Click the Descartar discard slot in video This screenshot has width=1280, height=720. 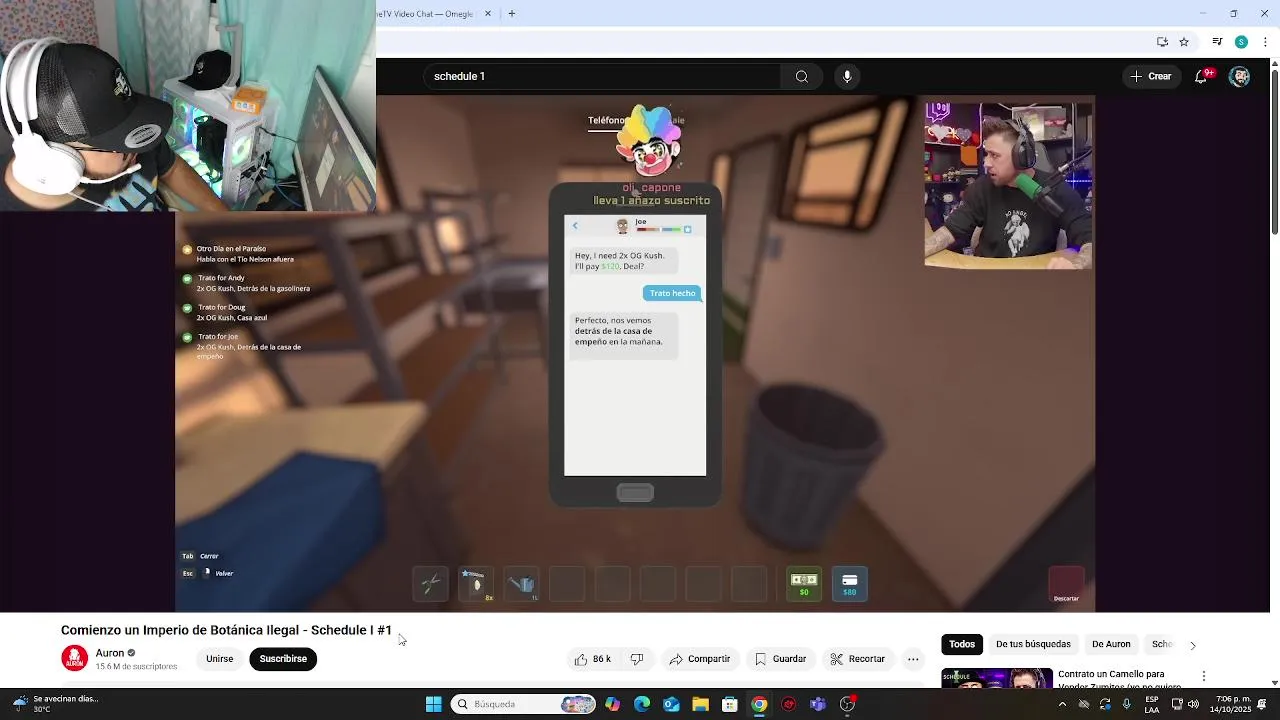click(1066, 585)
